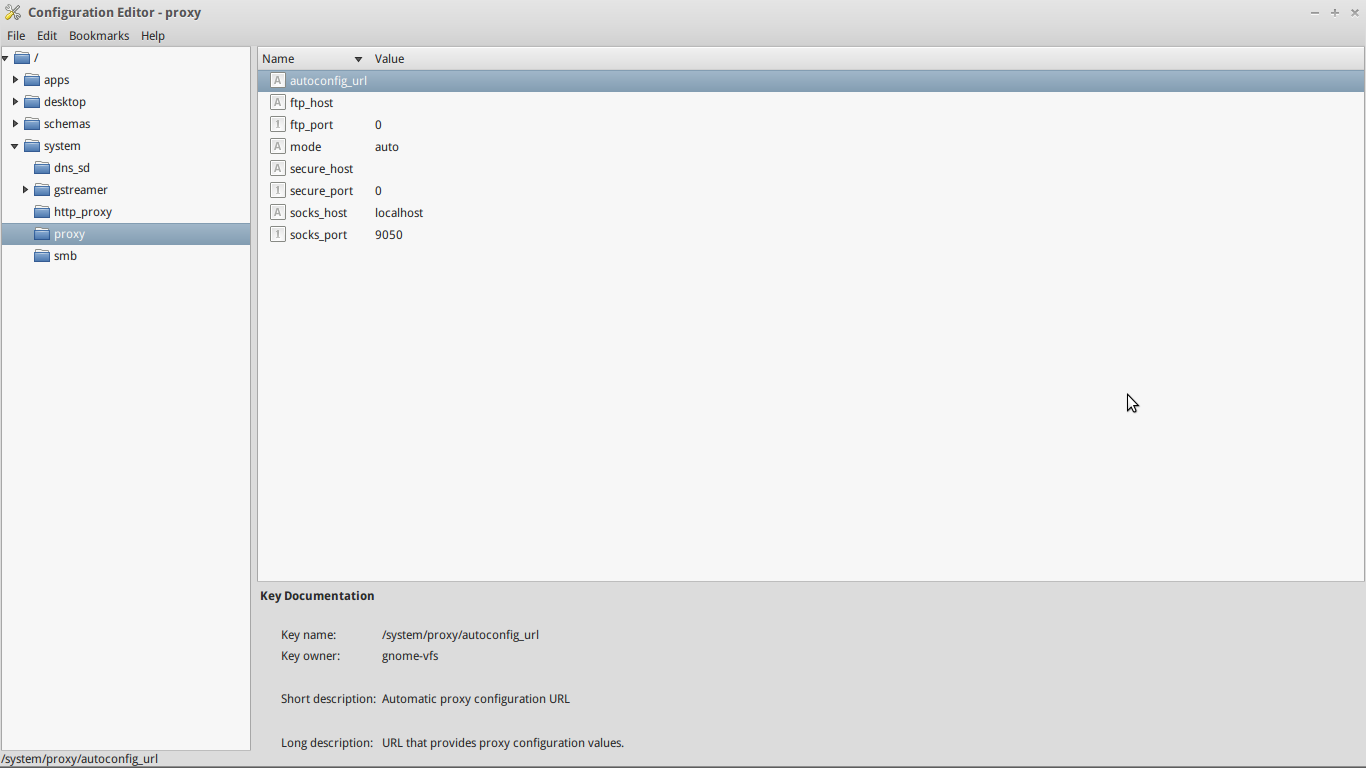
Task: Select the schemas folder in tree
Action: click(67, 124)
